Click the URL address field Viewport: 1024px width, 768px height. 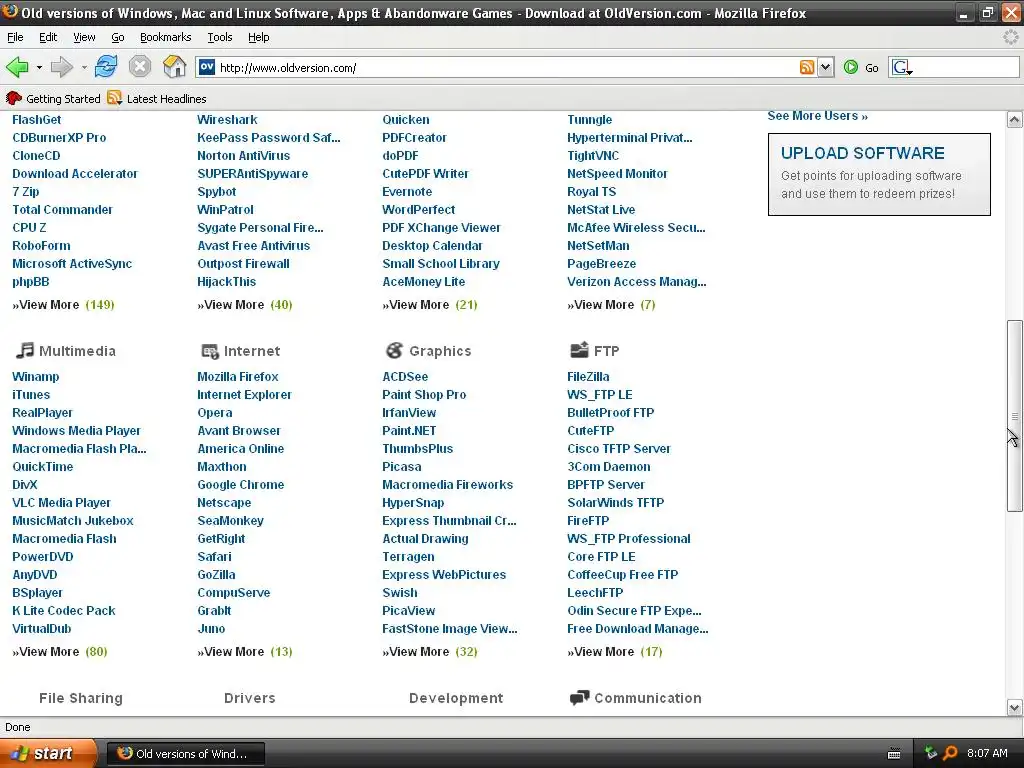(506, 67)
